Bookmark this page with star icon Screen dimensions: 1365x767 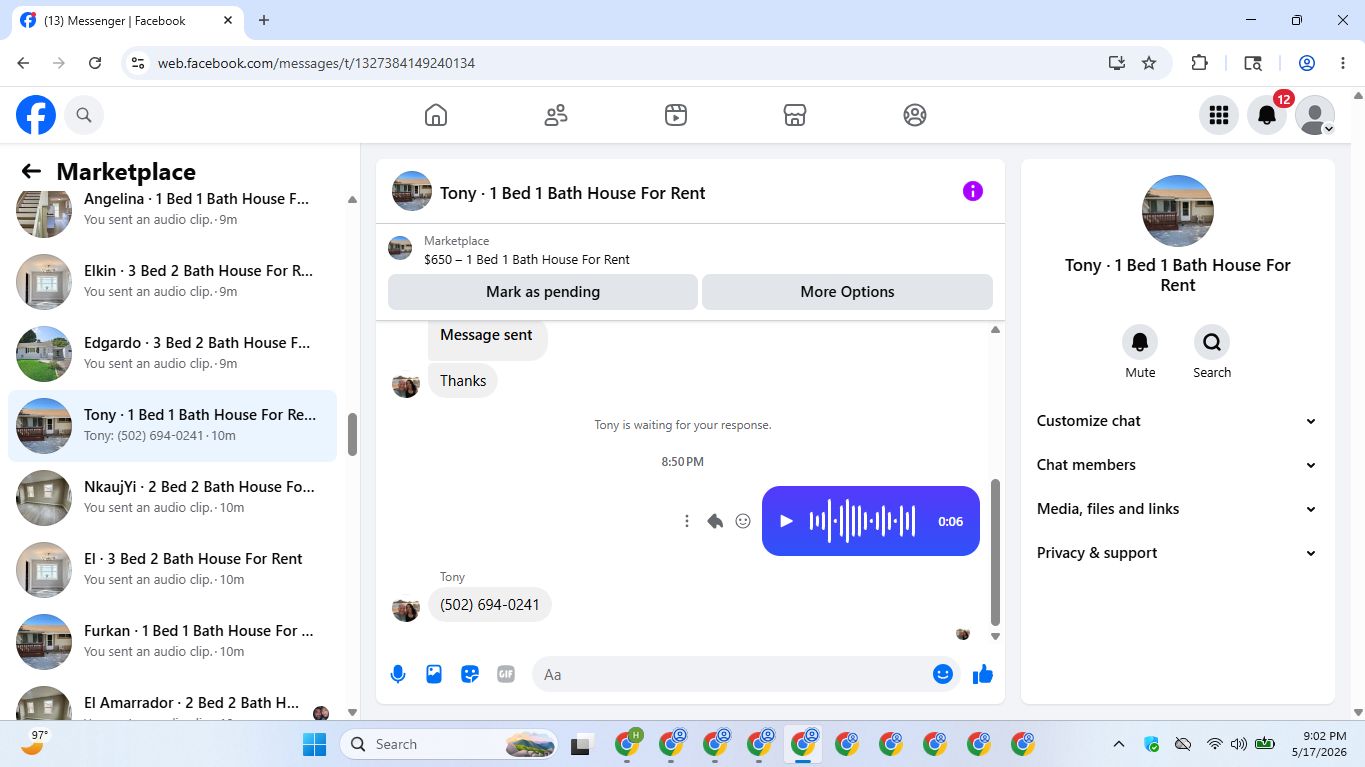[1149, 63]
